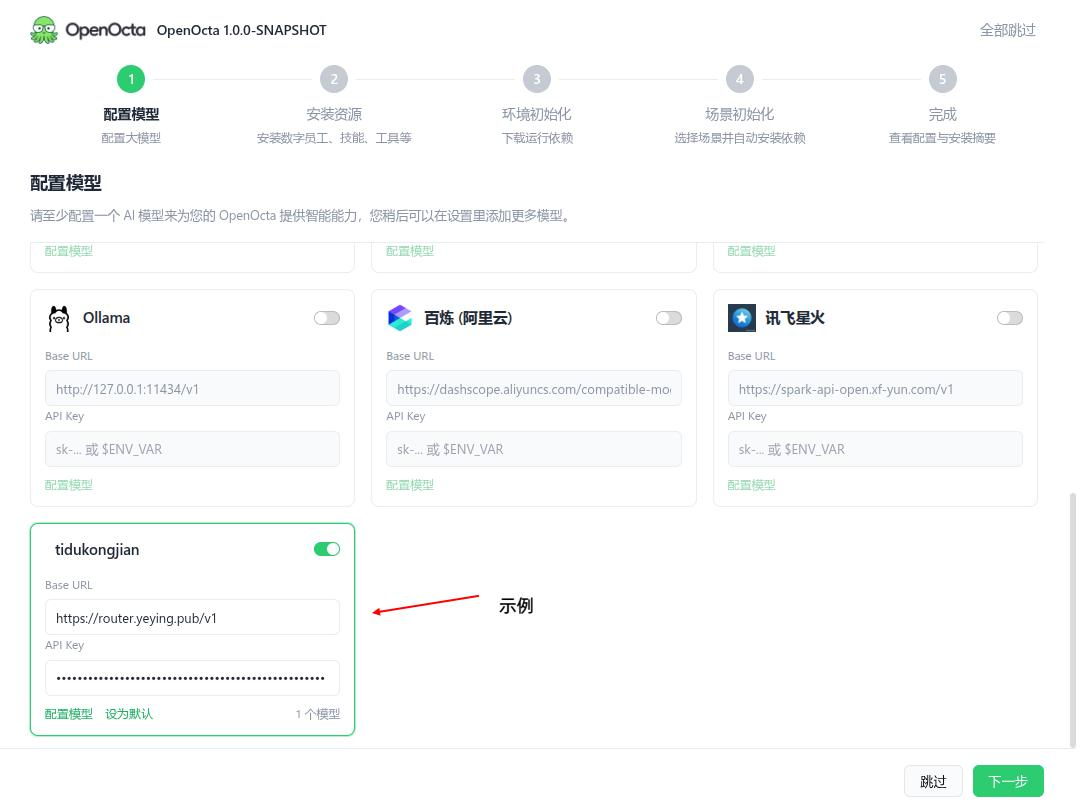Select step 1 配置模型 circle

click(131, 79)
